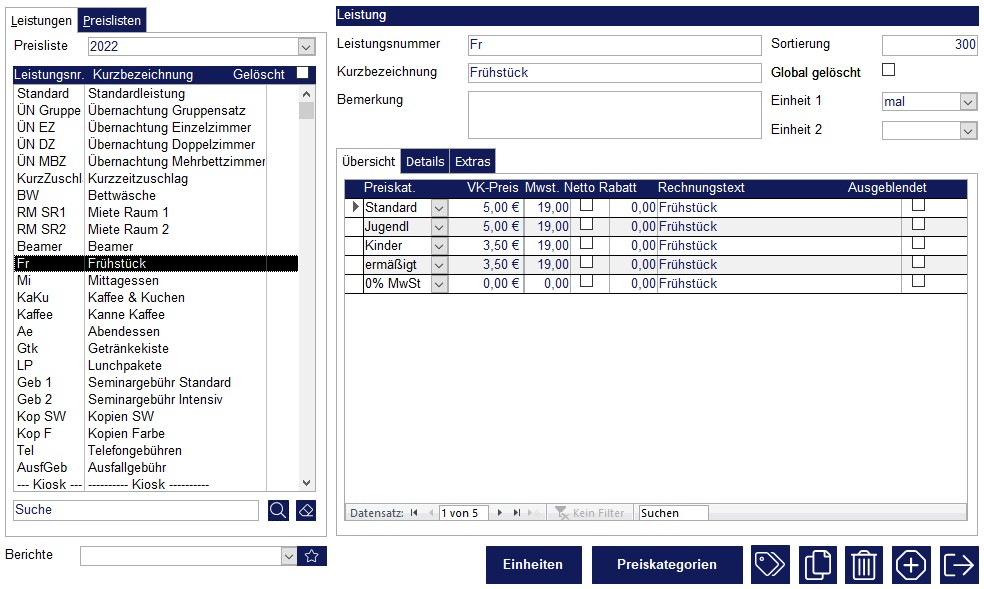The image size is (984, 589).
Task: Toggle the Global gelöscht checkbox
Action: (888, 70)
